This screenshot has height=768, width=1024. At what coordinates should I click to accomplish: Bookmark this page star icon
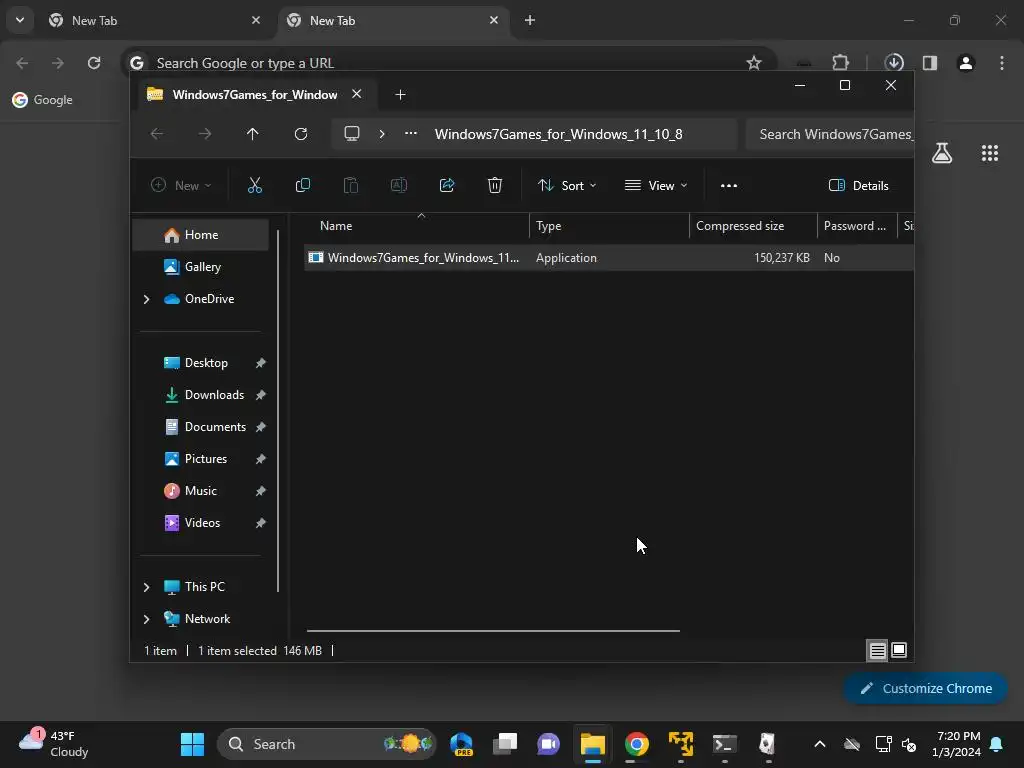coord(754,63)
